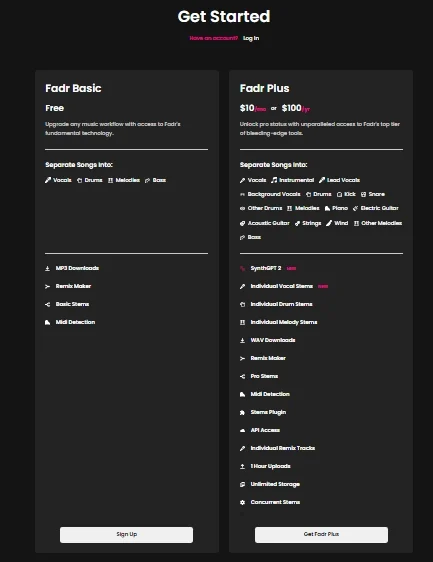Click the Unlimited Storage icon

click(242, 484)
